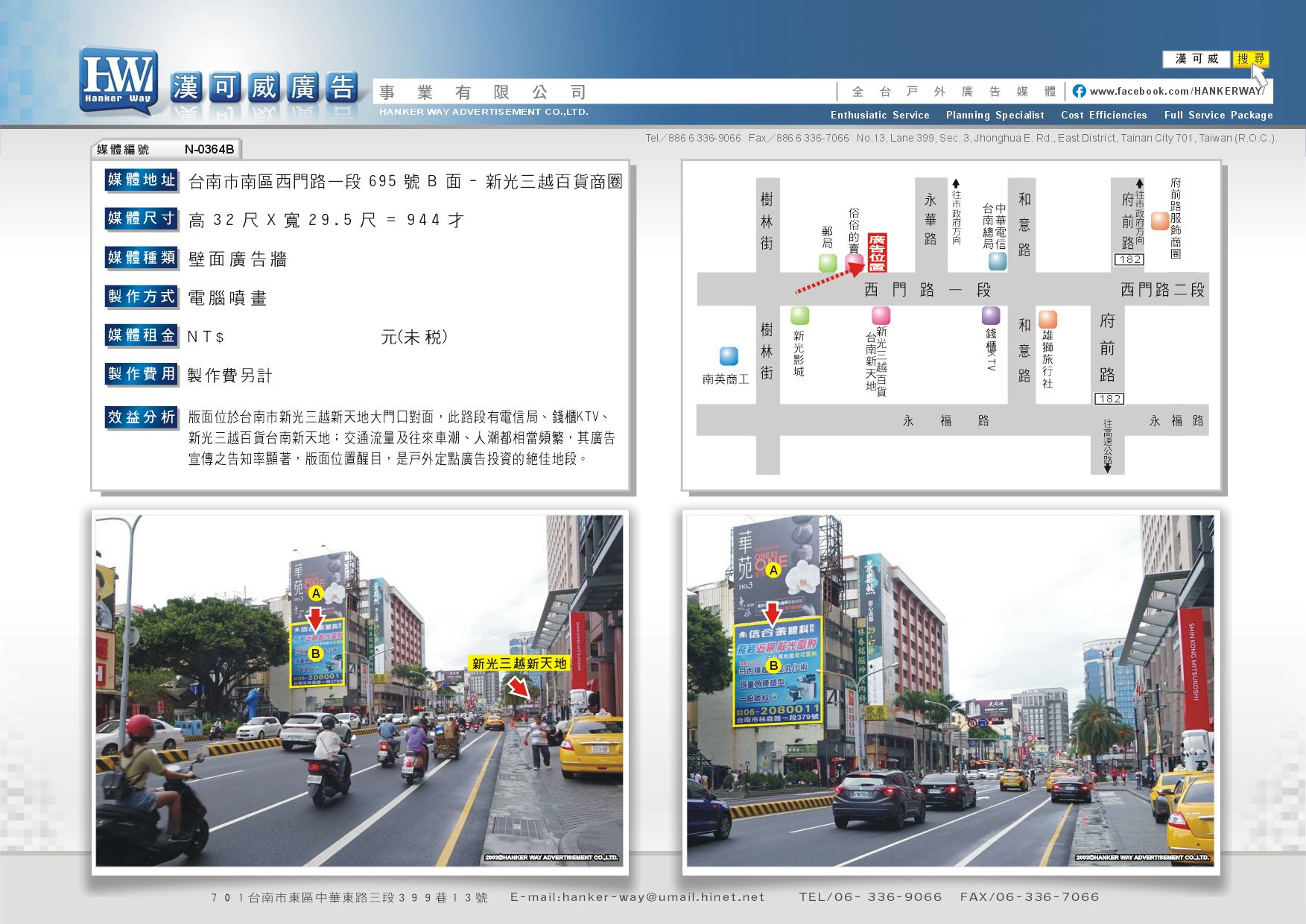The width and height of the screenshot is (1306, 924).
Task: Click the 媒體尺寸 label
Action: [142, 218]
